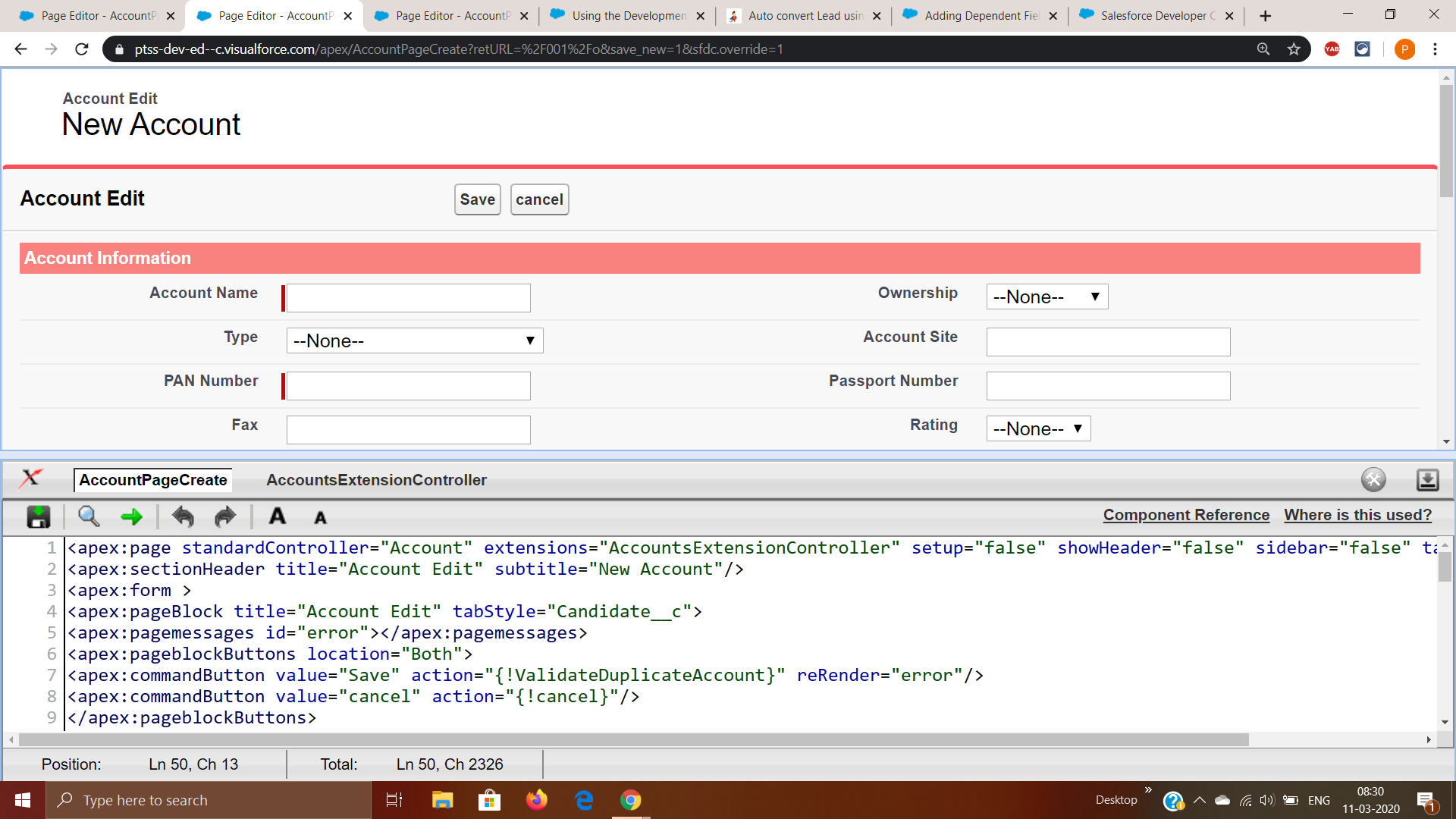Viewport: 1456px width, 819px height.
Task: Click the undo arrow icon in editor
Action: 183,517
